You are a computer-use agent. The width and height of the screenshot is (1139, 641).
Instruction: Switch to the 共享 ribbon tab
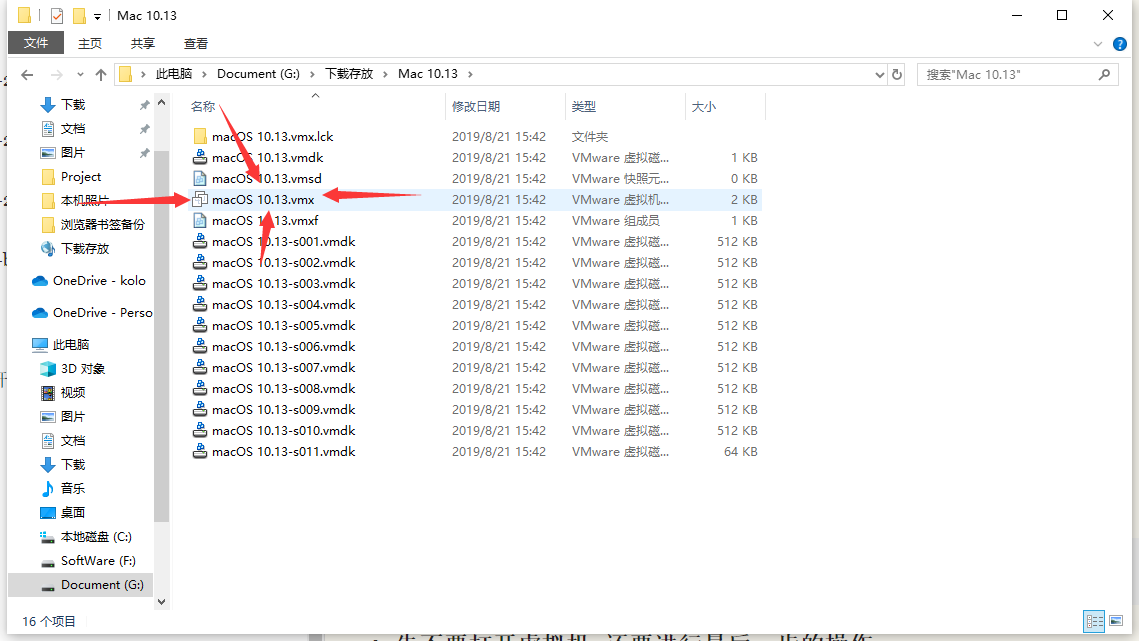[x=143, y=44]
